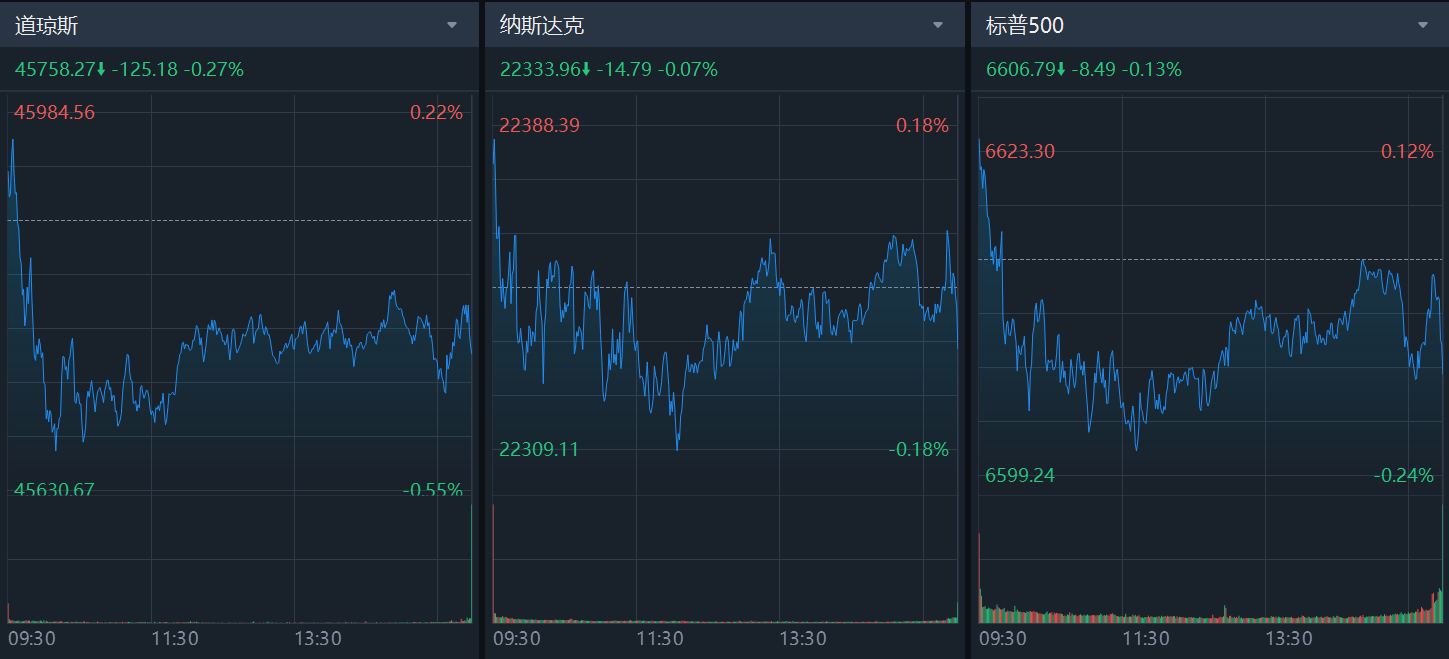Click the down arrow beside 6606.79

(x=1060, y=69)
